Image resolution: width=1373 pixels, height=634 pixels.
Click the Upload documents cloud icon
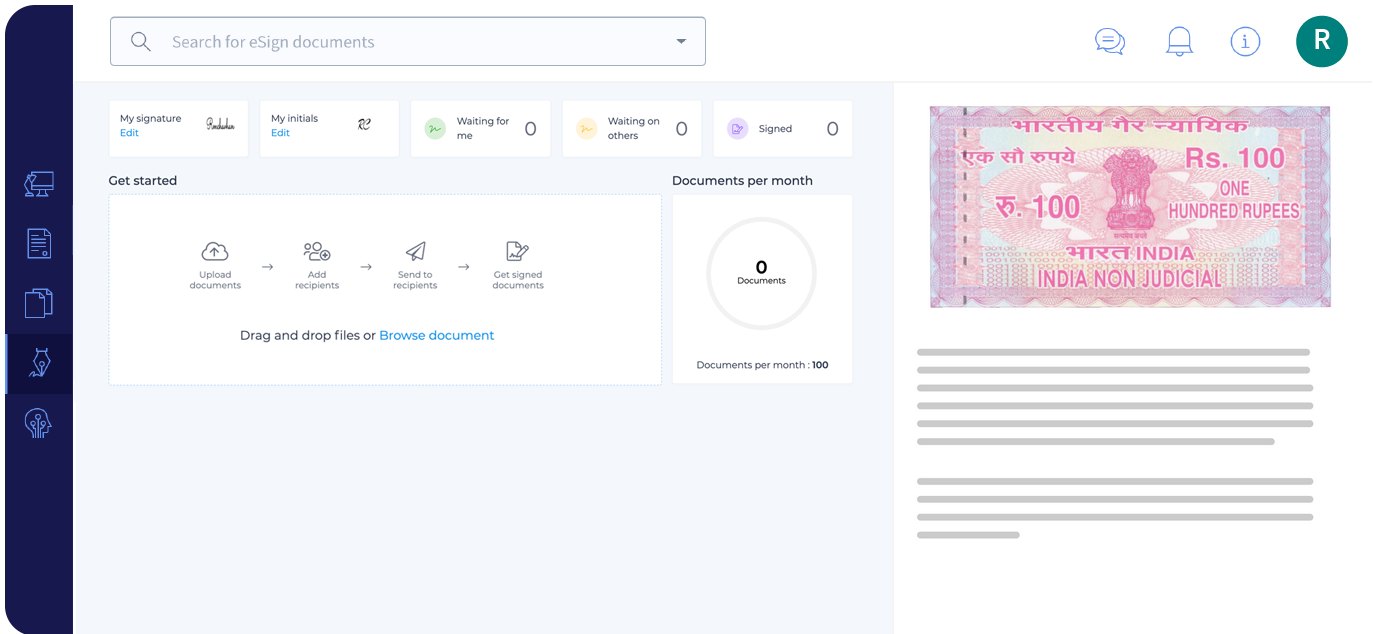(215, 252)
